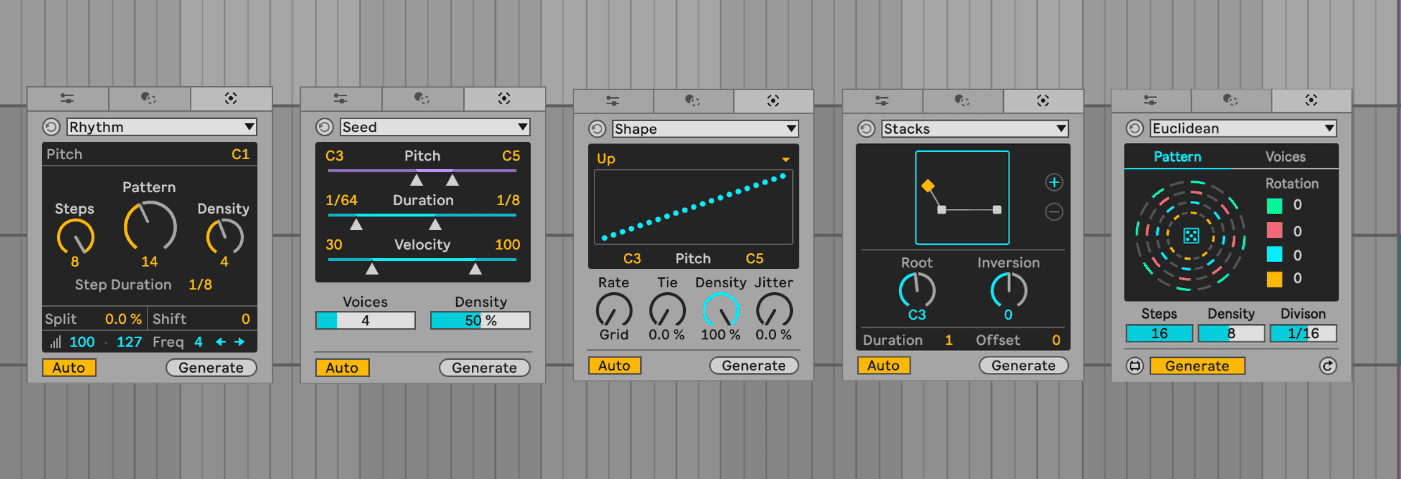Remove a chord with the Stacks minus icon
This screenshot has height=479, width=1401.
(x=1053, y=212)
